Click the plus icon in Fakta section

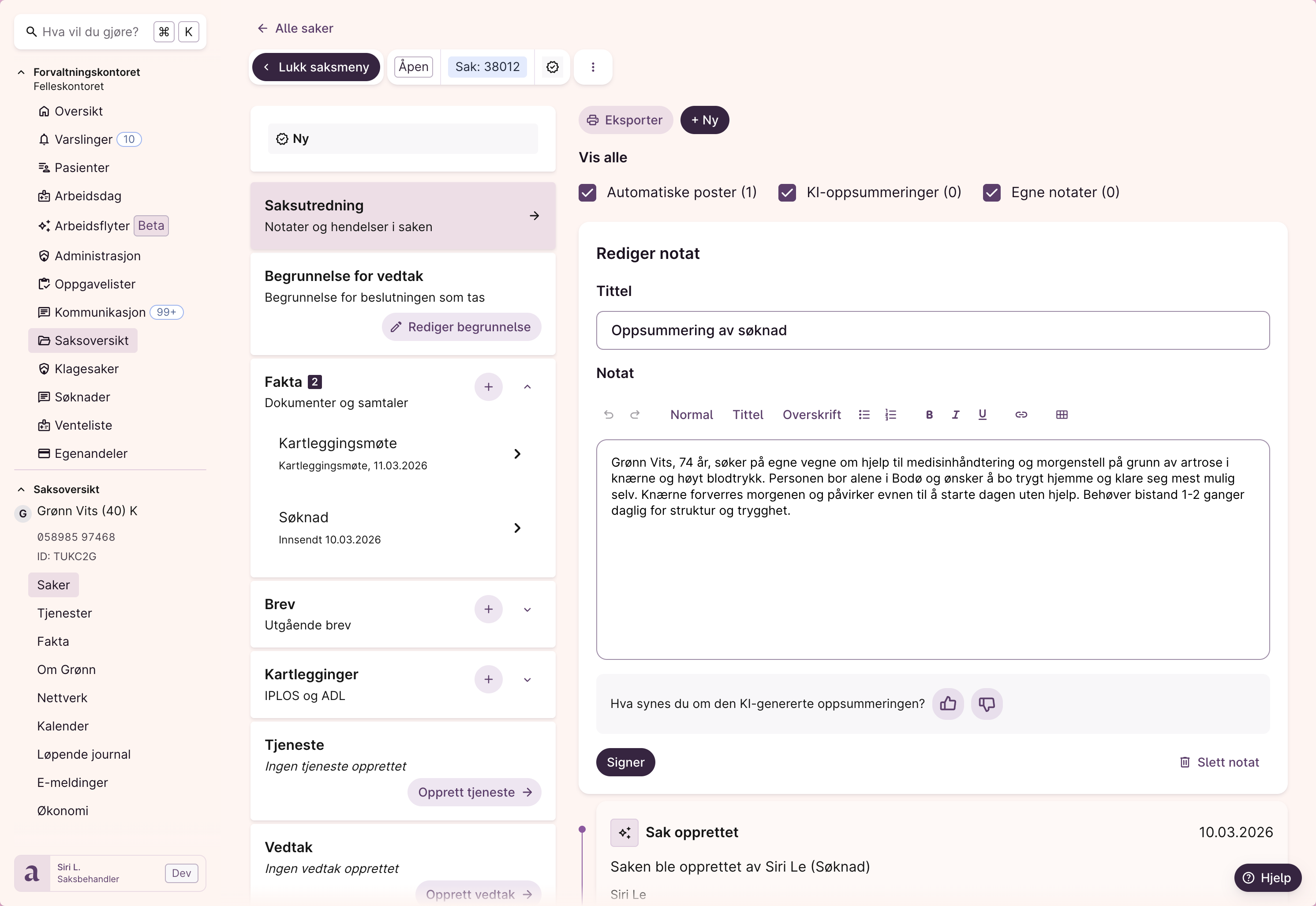pos(488,387)
